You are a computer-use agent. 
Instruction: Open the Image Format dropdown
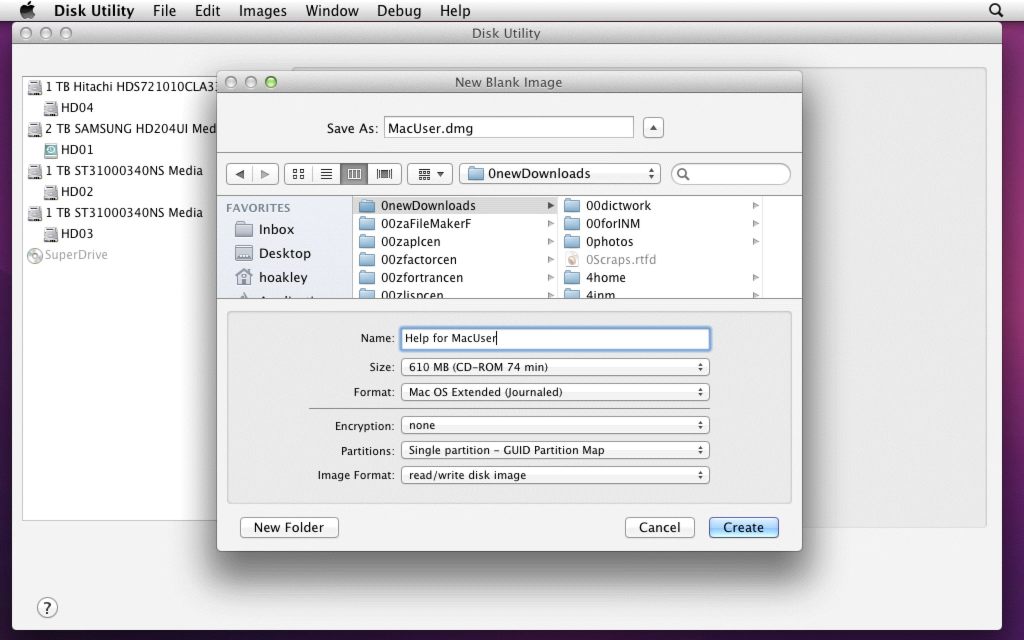[x=555, y=475]
